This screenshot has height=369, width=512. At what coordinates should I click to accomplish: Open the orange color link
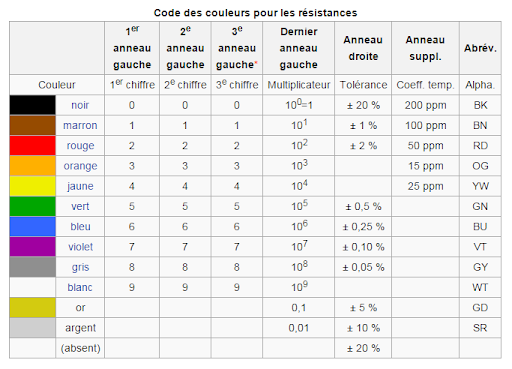tap(80, 166)
